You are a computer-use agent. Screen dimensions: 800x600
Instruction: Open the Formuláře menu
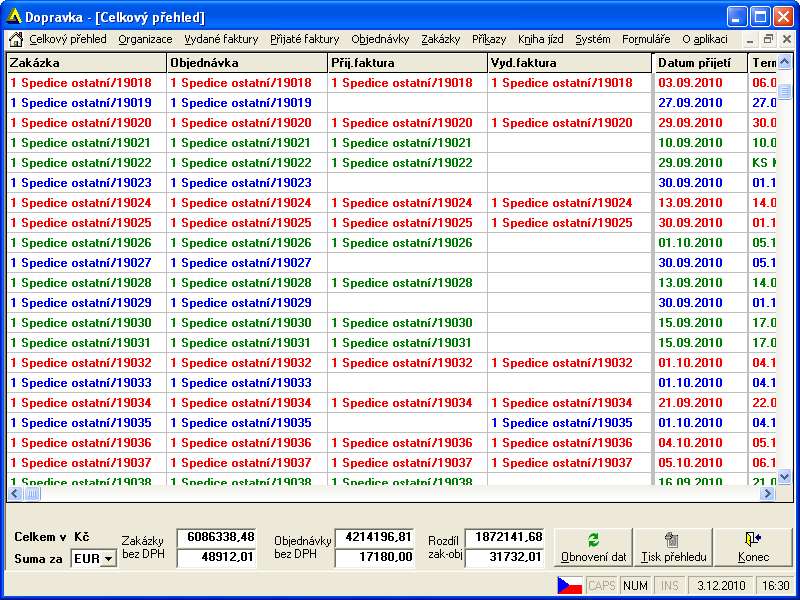[646, 40]
